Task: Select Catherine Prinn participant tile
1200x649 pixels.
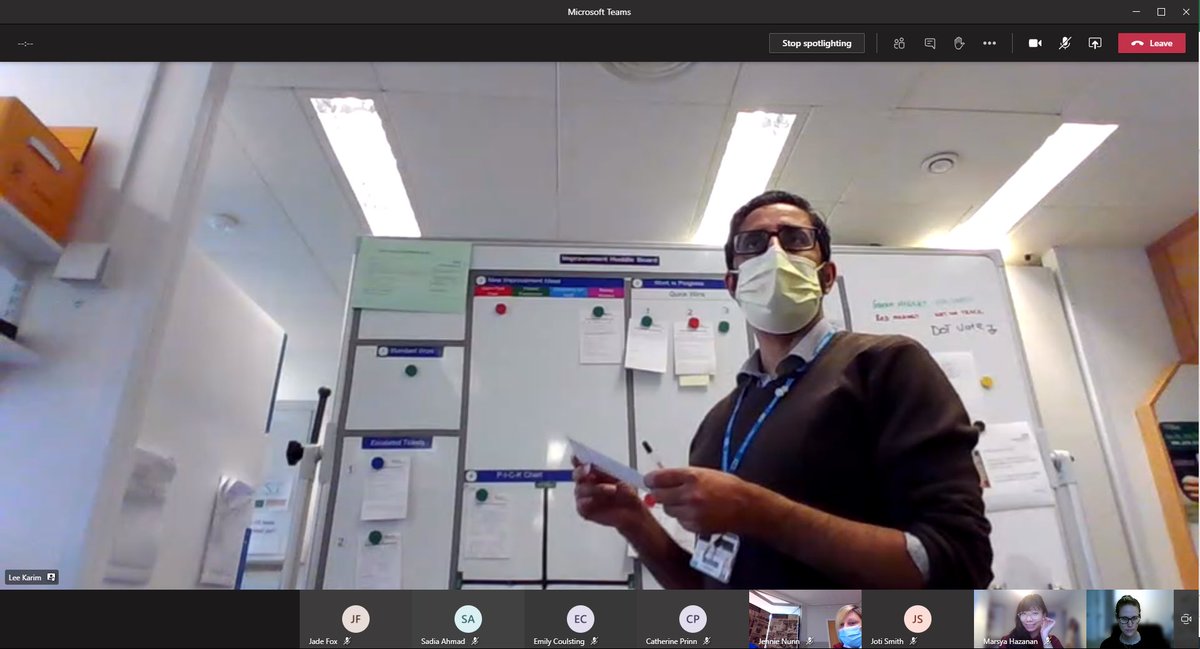Action: click(x=692, y=619)
